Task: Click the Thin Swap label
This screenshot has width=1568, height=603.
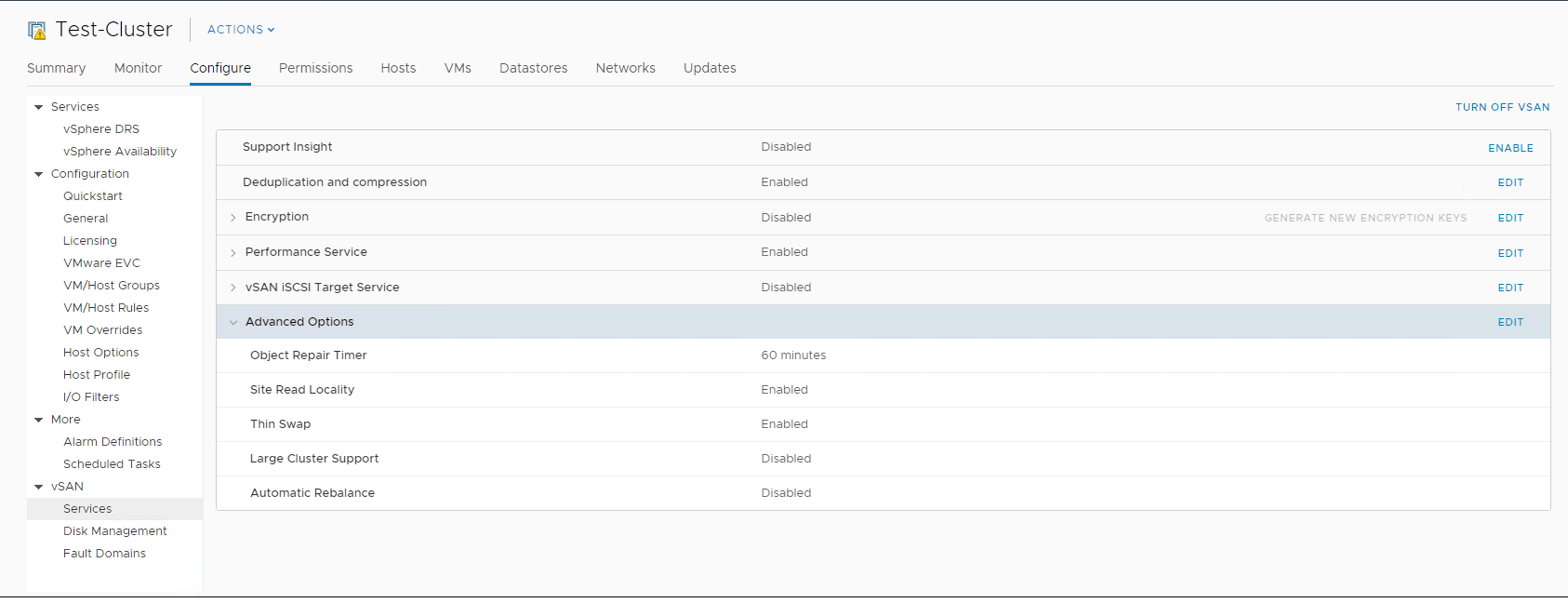Action: point(280,424)
